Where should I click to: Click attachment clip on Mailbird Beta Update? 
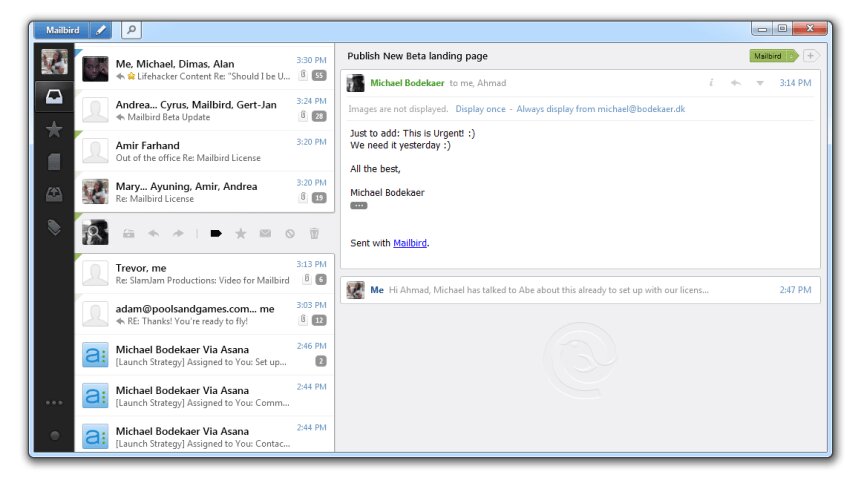(303, 116)
